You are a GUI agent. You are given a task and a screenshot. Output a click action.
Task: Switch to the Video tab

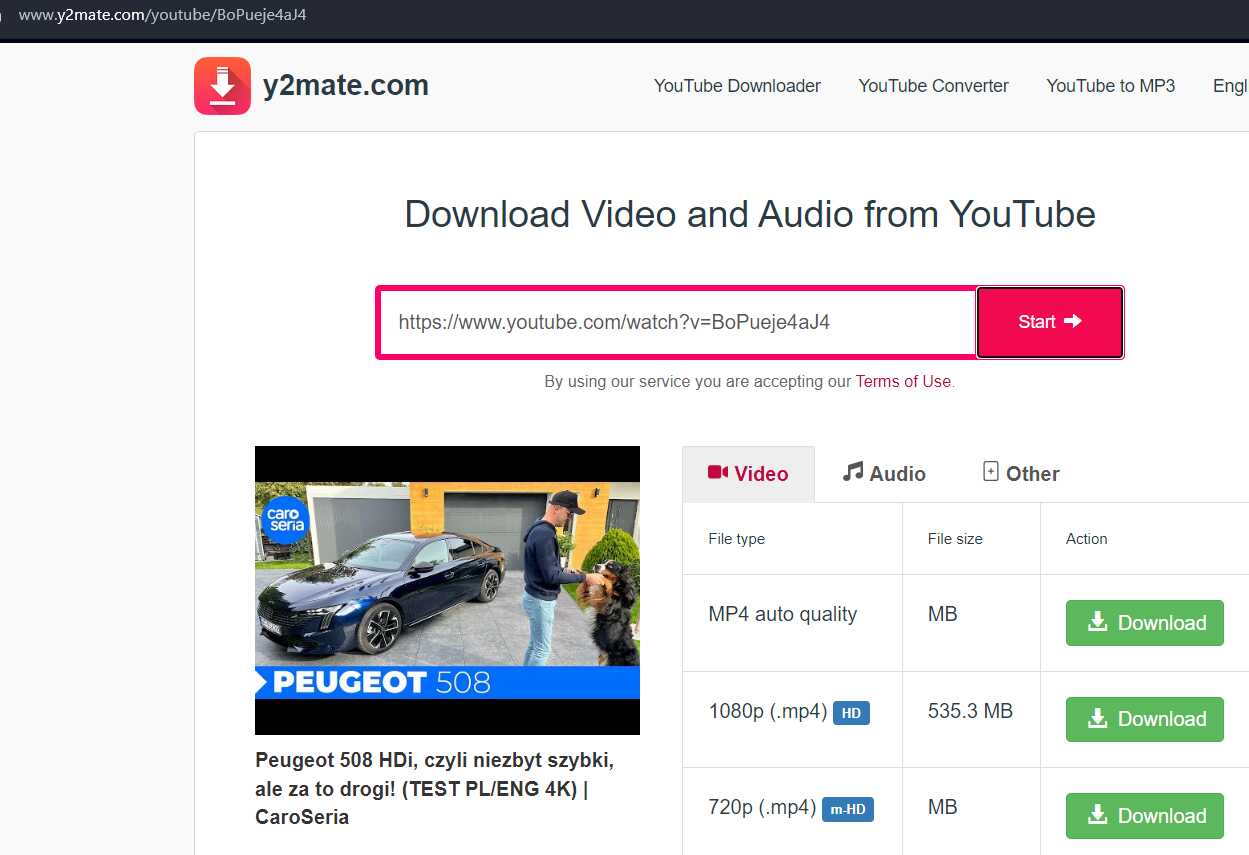(748, 474)
